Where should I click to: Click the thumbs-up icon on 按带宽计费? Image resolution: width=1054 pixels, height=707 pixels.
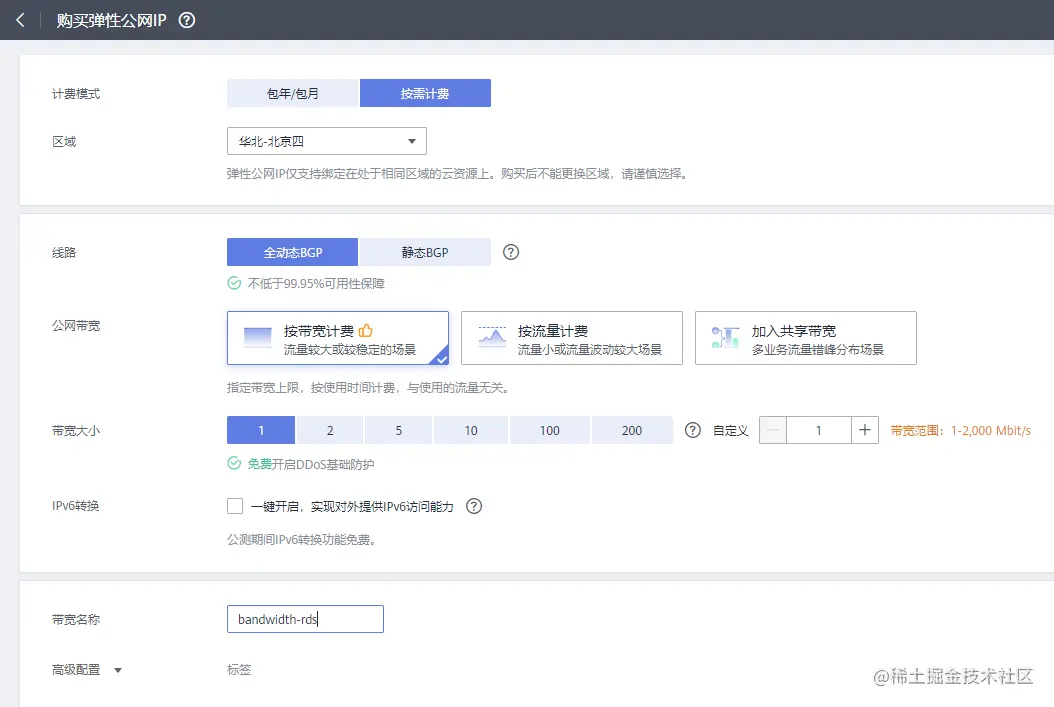(366, 331)
